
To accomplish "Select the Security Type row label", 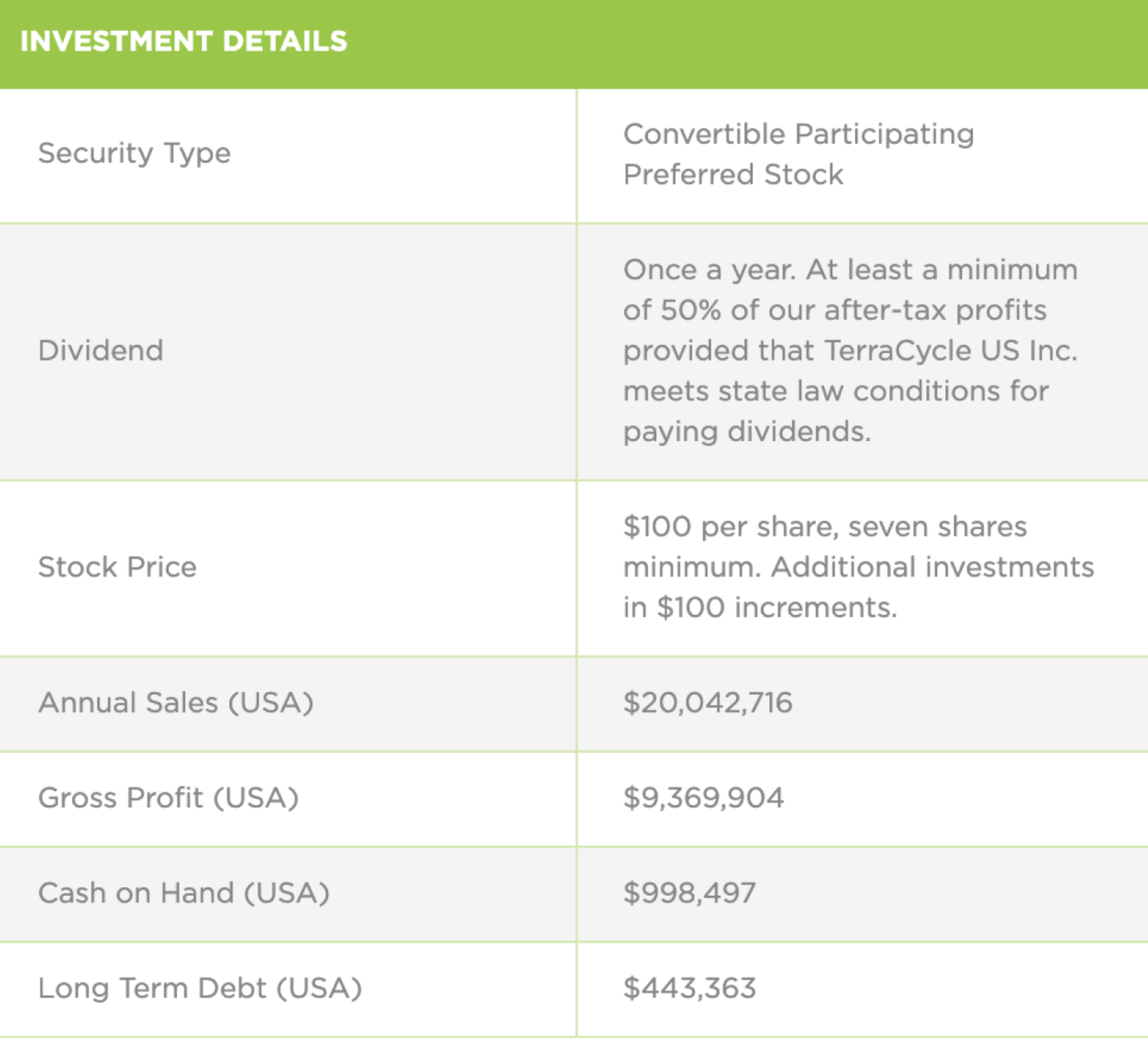I will tap(134, 153).
